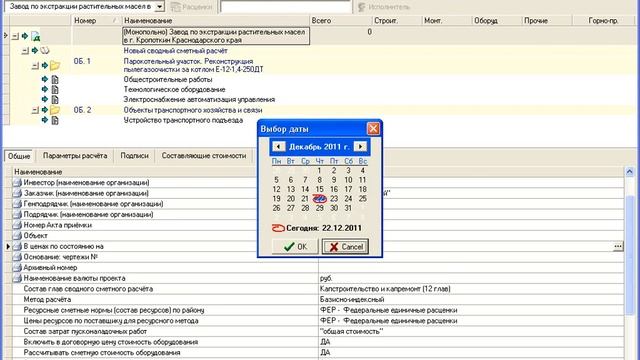This screenshot has height=360, width=640.
Task: Click the Инвестор row property icon
Action: (17, 182)
